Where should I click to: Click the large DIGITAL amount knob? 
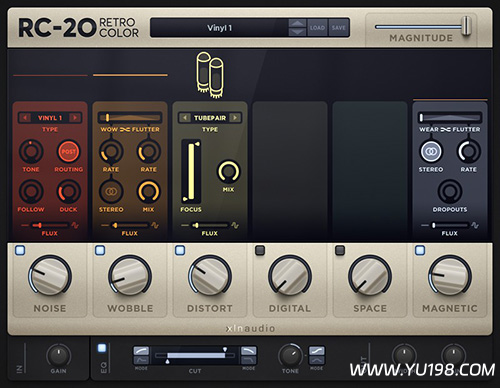tap(290, 276)
